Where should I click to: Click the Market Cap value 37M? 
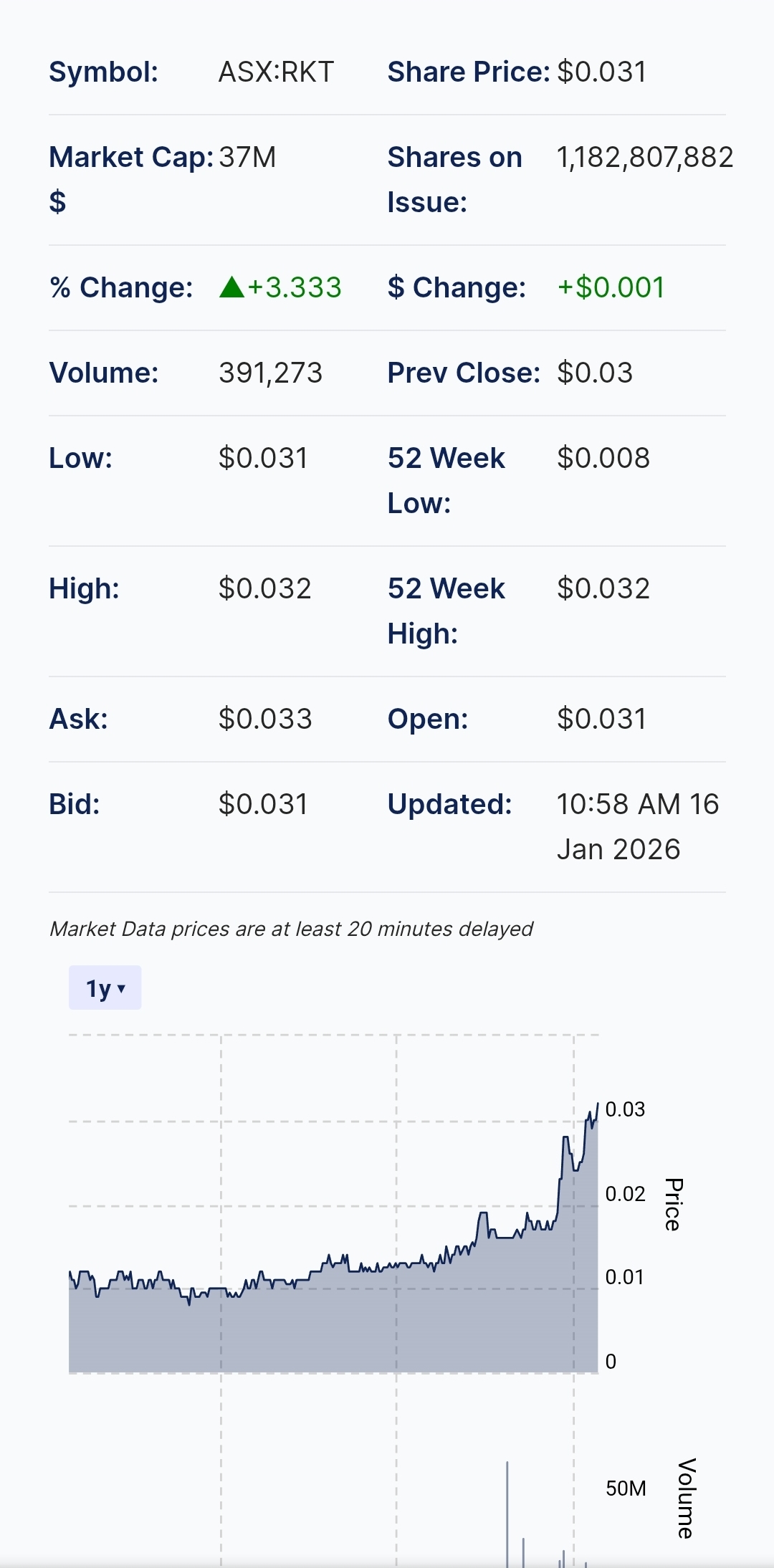coord(247,158)
